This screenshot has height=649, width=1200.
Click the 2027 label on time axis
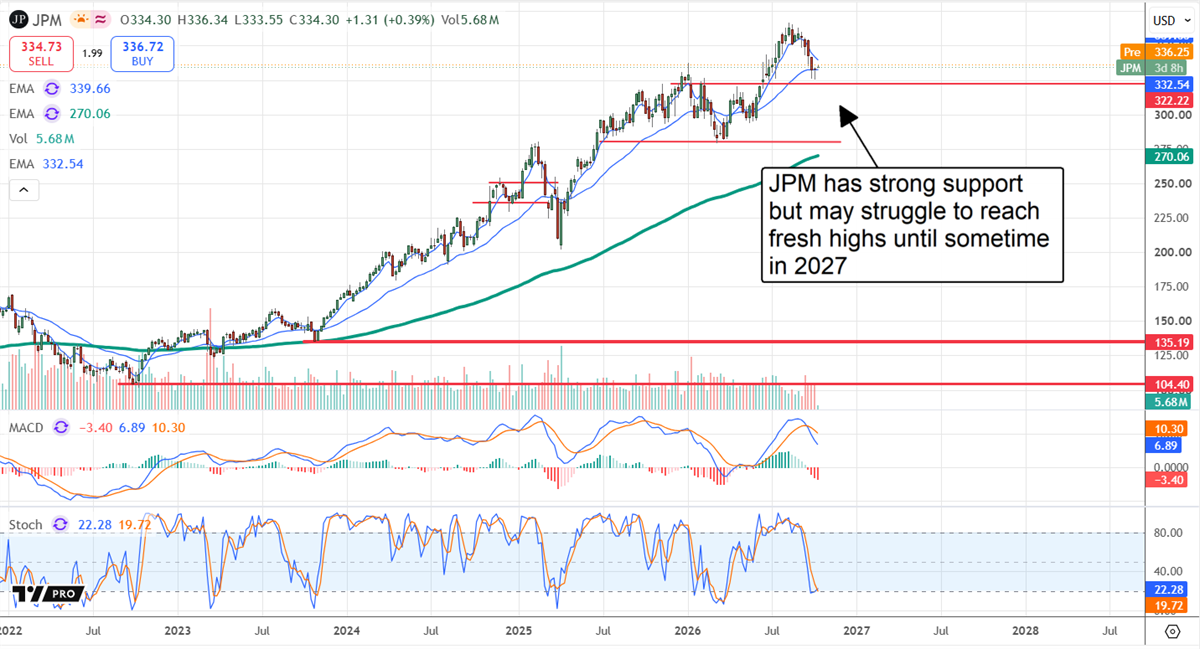pyautogui.click(x=857, y=631)
